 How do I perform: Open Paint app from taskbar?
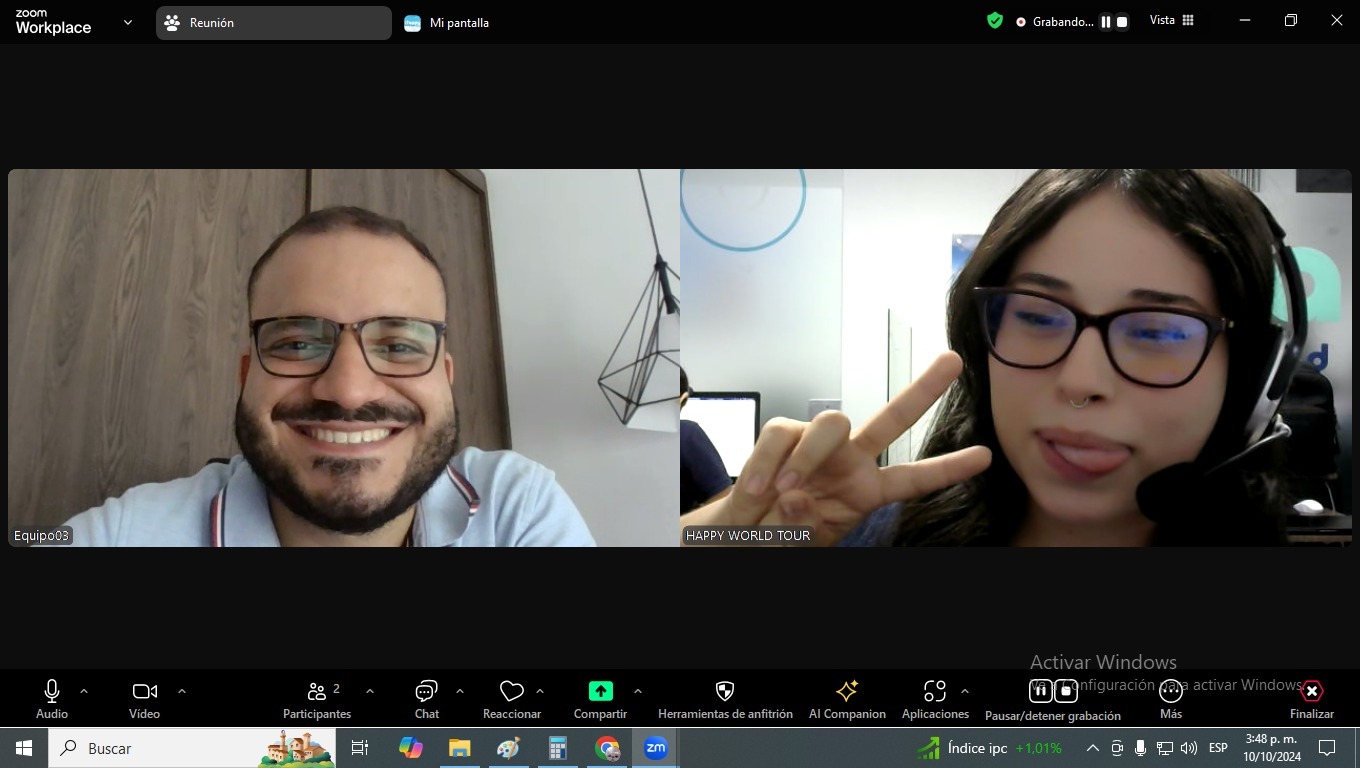pos(508,748)
